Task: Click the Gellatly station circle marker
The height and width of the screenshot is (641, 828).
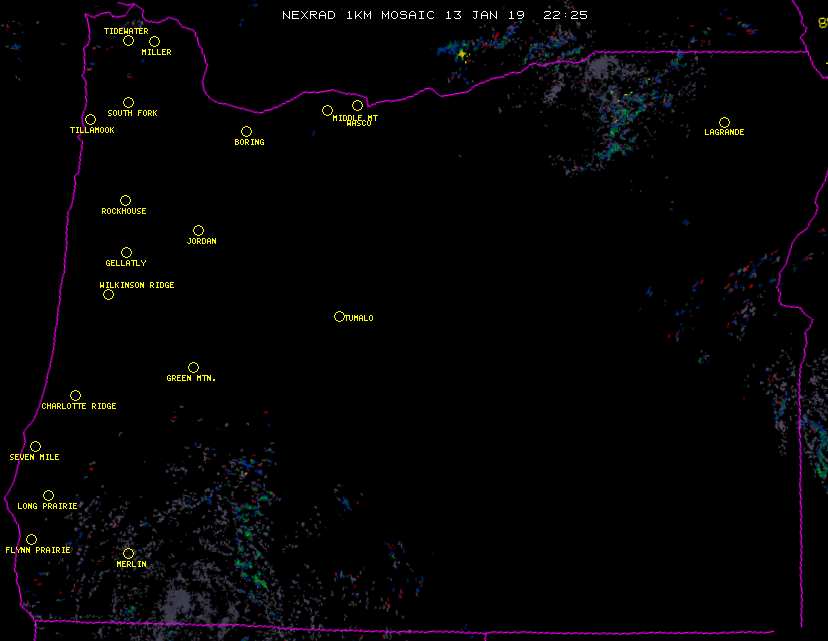Action: pos(126,252)
